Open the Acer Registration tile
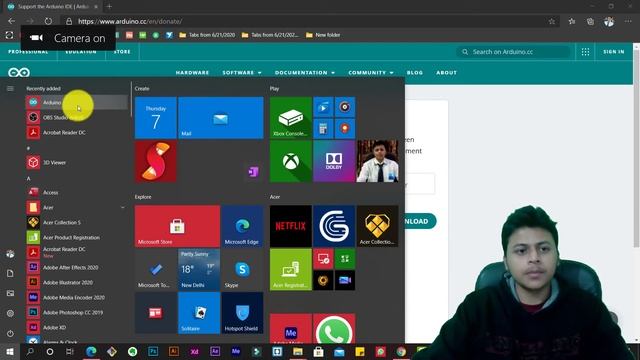This screenshot has height=360, width=640. [x=291, y=269]
